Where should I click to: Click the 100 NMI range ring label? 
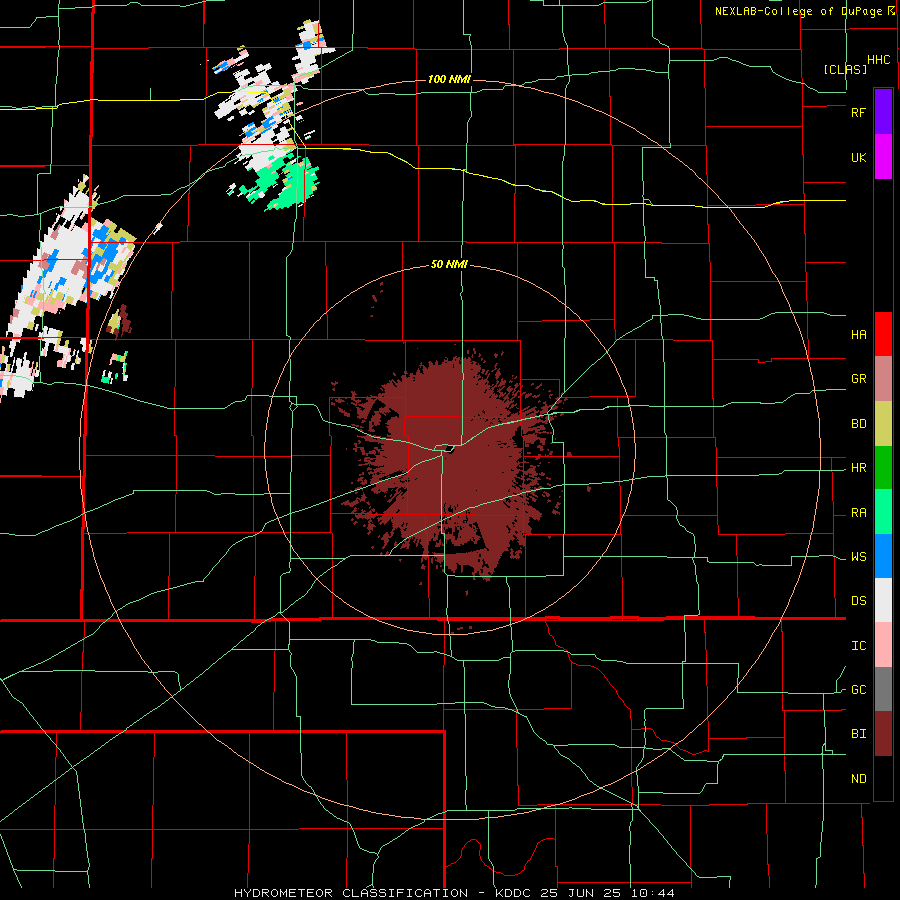449,79
